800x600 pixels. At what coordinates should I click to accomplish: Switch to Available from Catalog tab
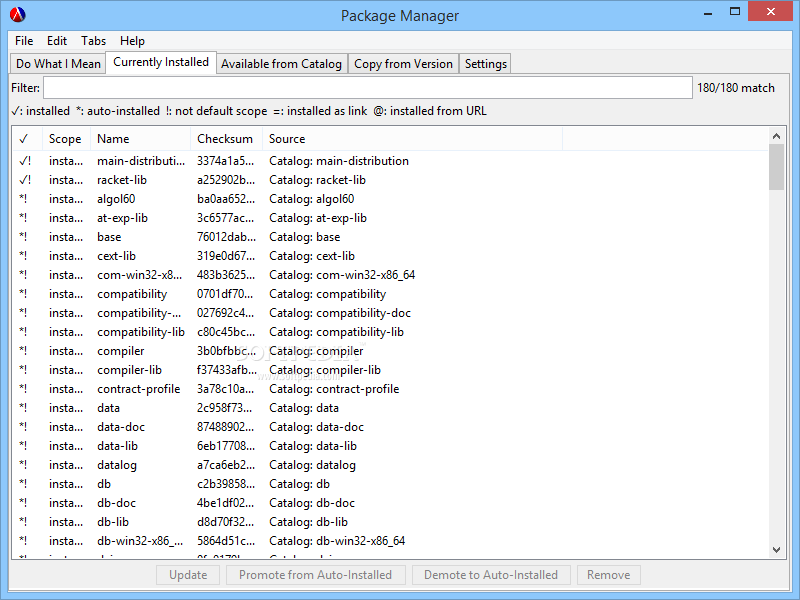281,64
